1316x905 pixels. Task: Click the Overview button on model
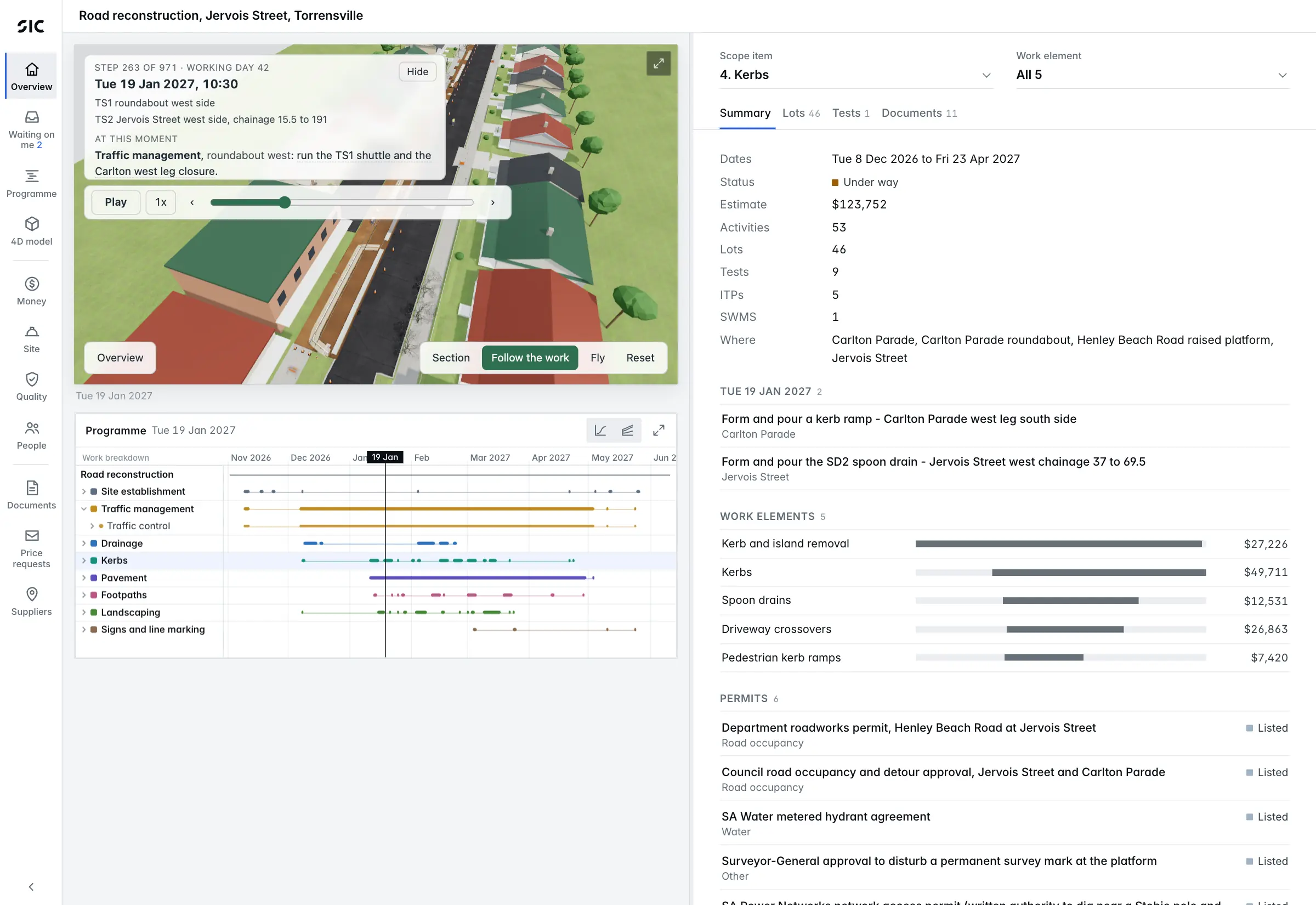[120, 358]
